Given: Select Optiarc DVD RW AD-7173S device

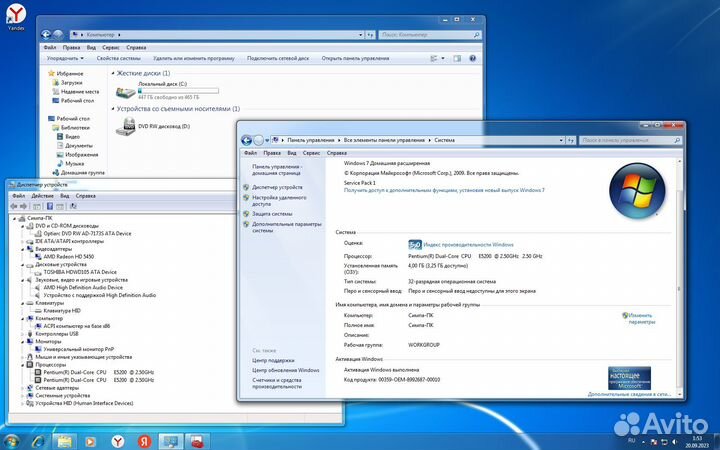Looking at the screenshot, I should coord(87,234).
